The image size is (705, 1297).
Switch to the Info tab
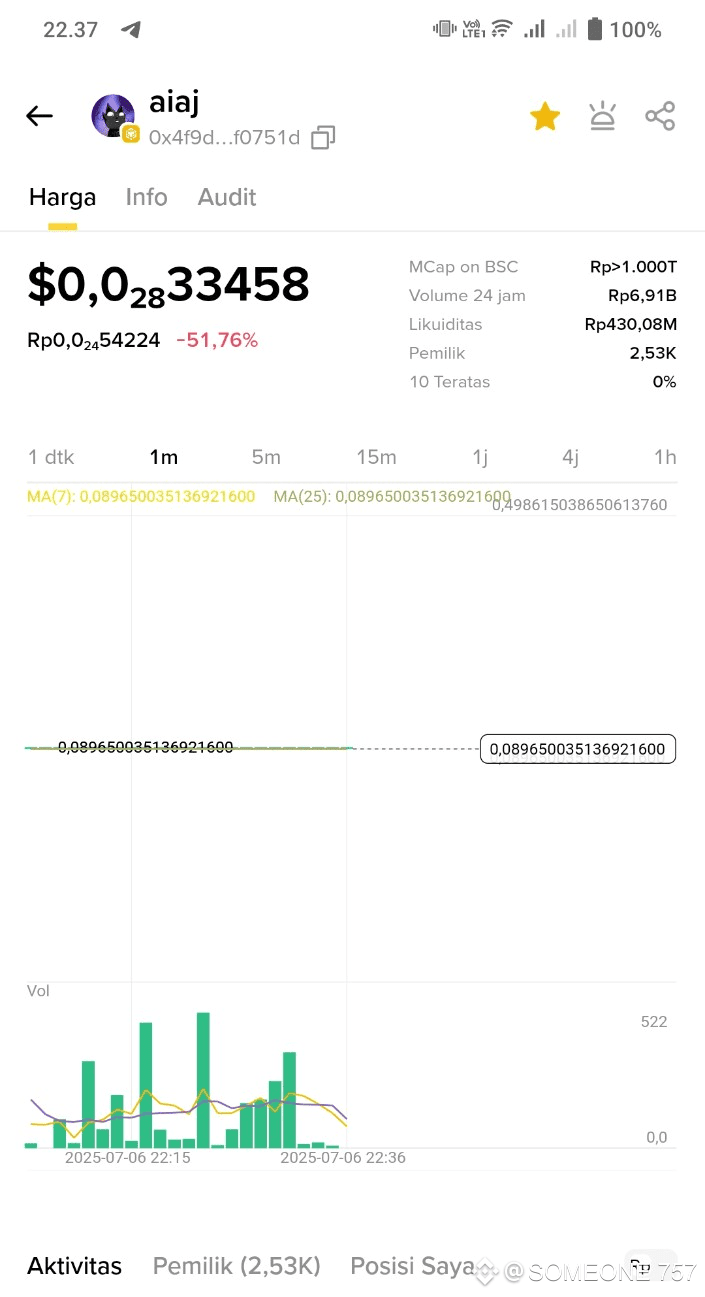coord(146,197)
